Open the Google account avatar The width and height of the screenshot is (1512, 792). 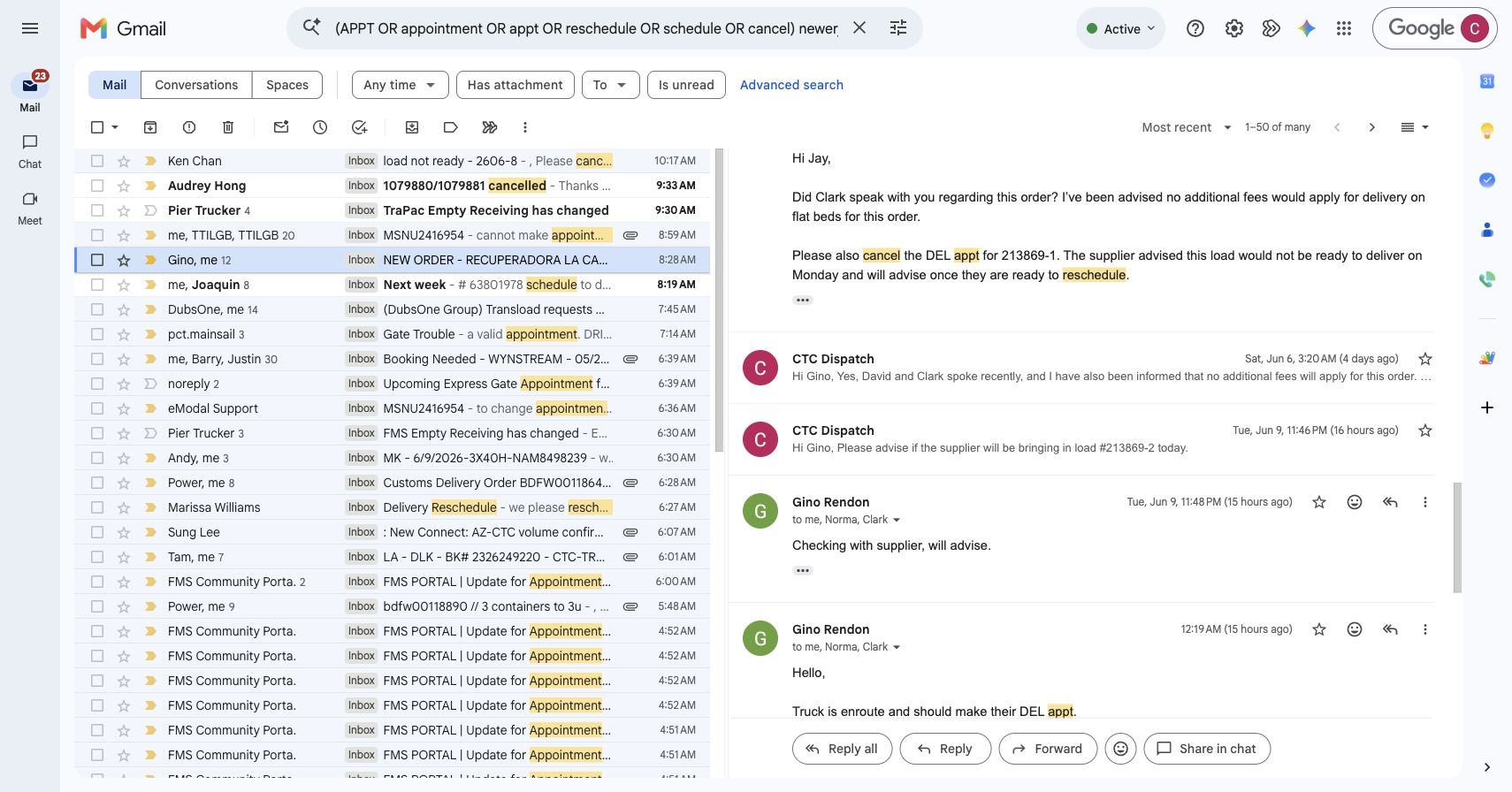point(1474,28)
